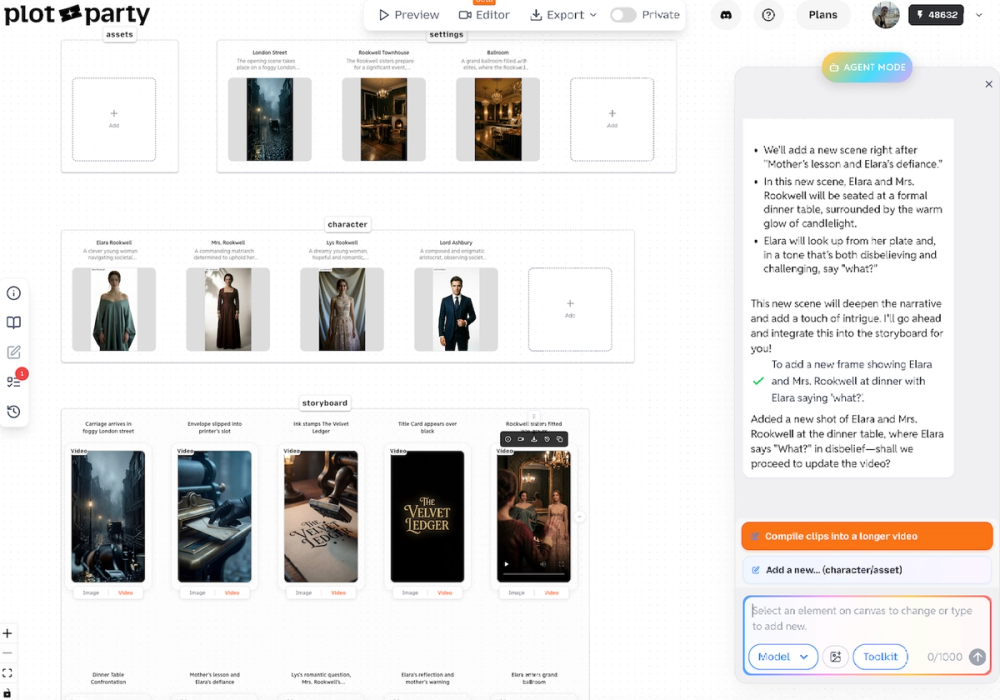Screen dimensions: 1000x700
Task: Open the book/story icon in left sidebar
Action: [13, 323]
